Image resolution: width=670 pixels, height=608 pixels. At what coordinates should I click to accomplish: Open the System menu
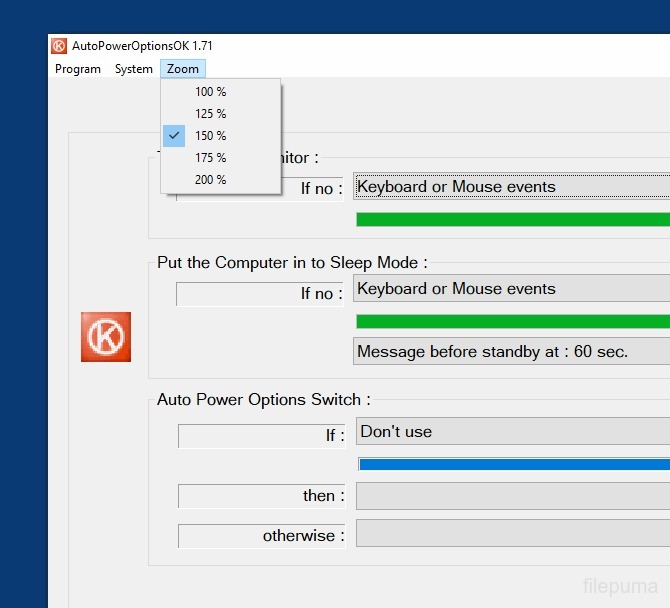point(134,69)
